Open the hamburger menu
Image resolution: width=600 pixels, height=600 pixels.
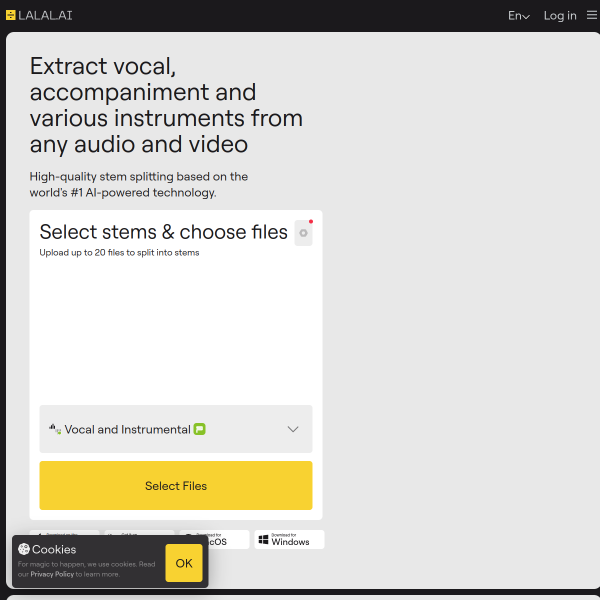[x=592, y=15]
